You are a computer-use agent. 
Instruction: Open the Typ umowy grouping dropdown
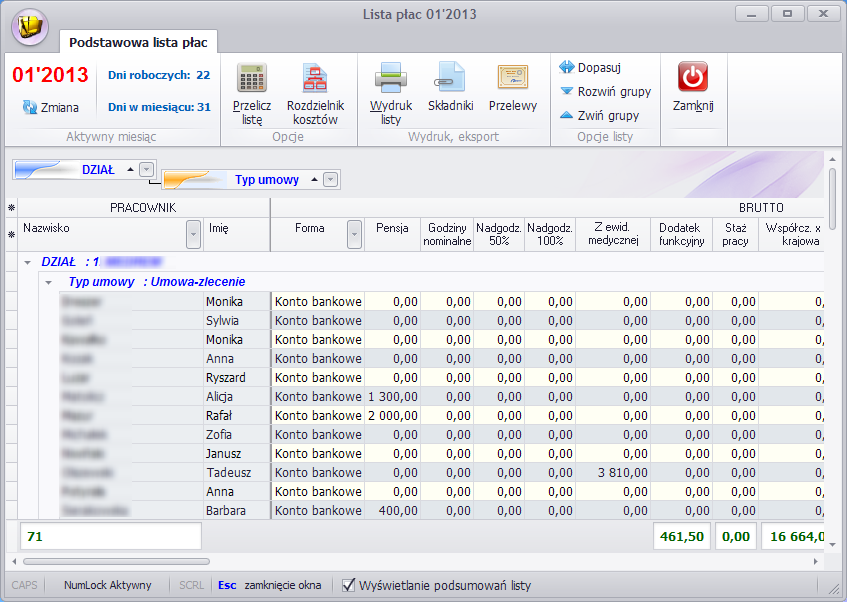(331, 179)
